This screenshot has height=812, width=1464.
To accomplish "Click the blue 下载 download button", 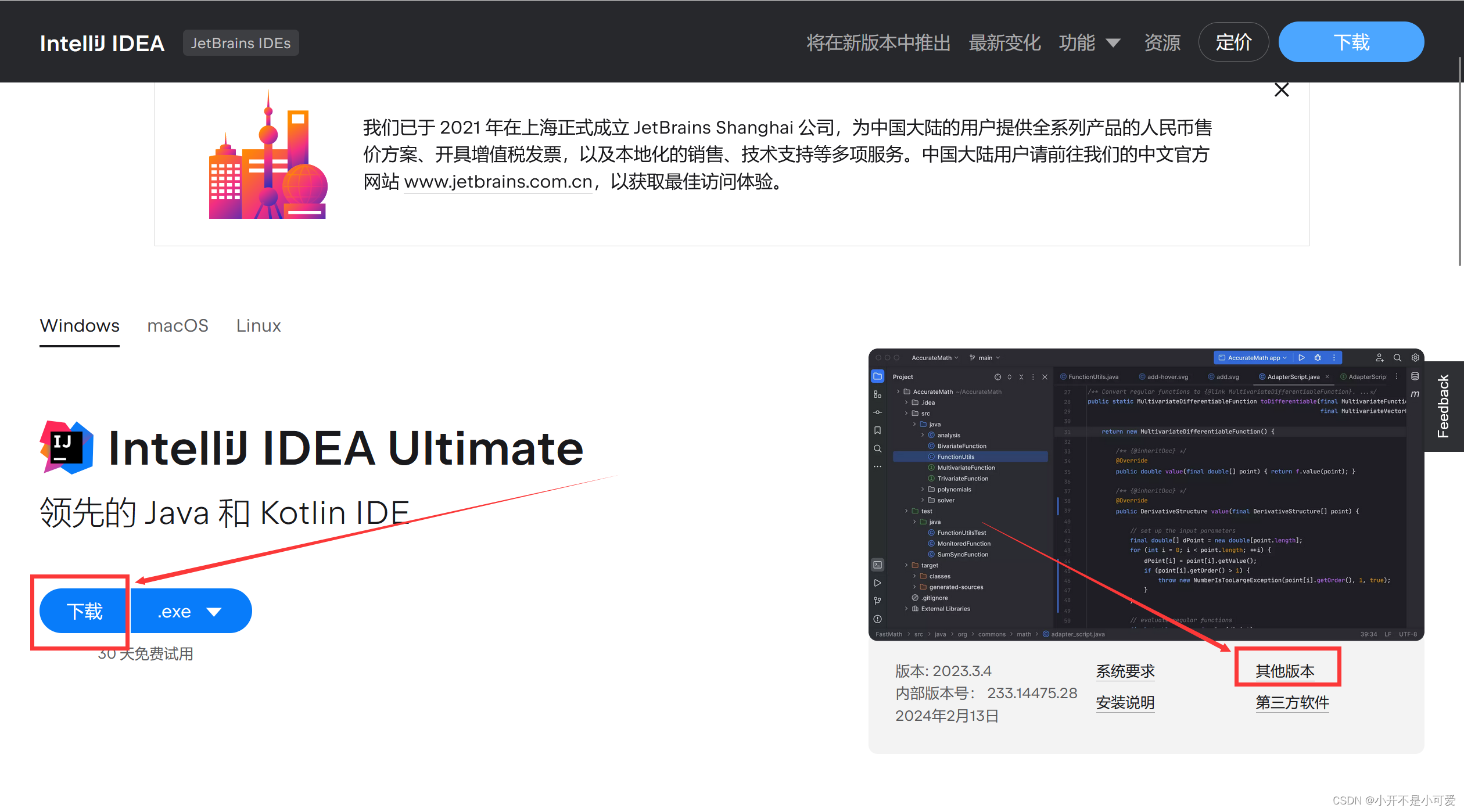I will pos(84,611).
